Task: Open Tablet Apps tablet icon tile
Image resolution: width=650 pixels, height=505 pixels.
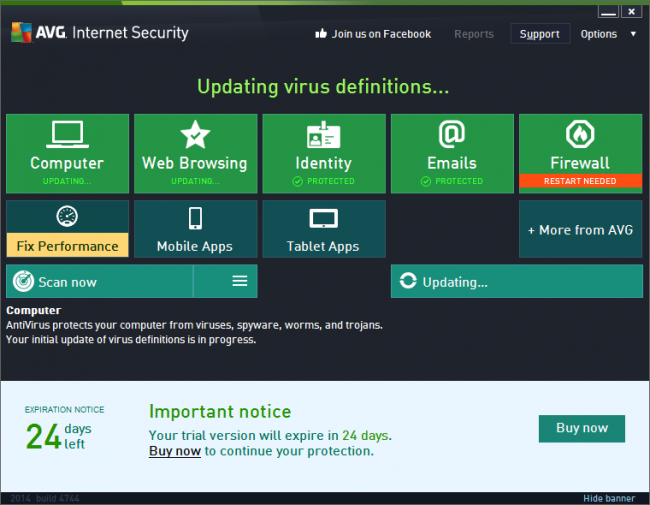Action: 323,229
